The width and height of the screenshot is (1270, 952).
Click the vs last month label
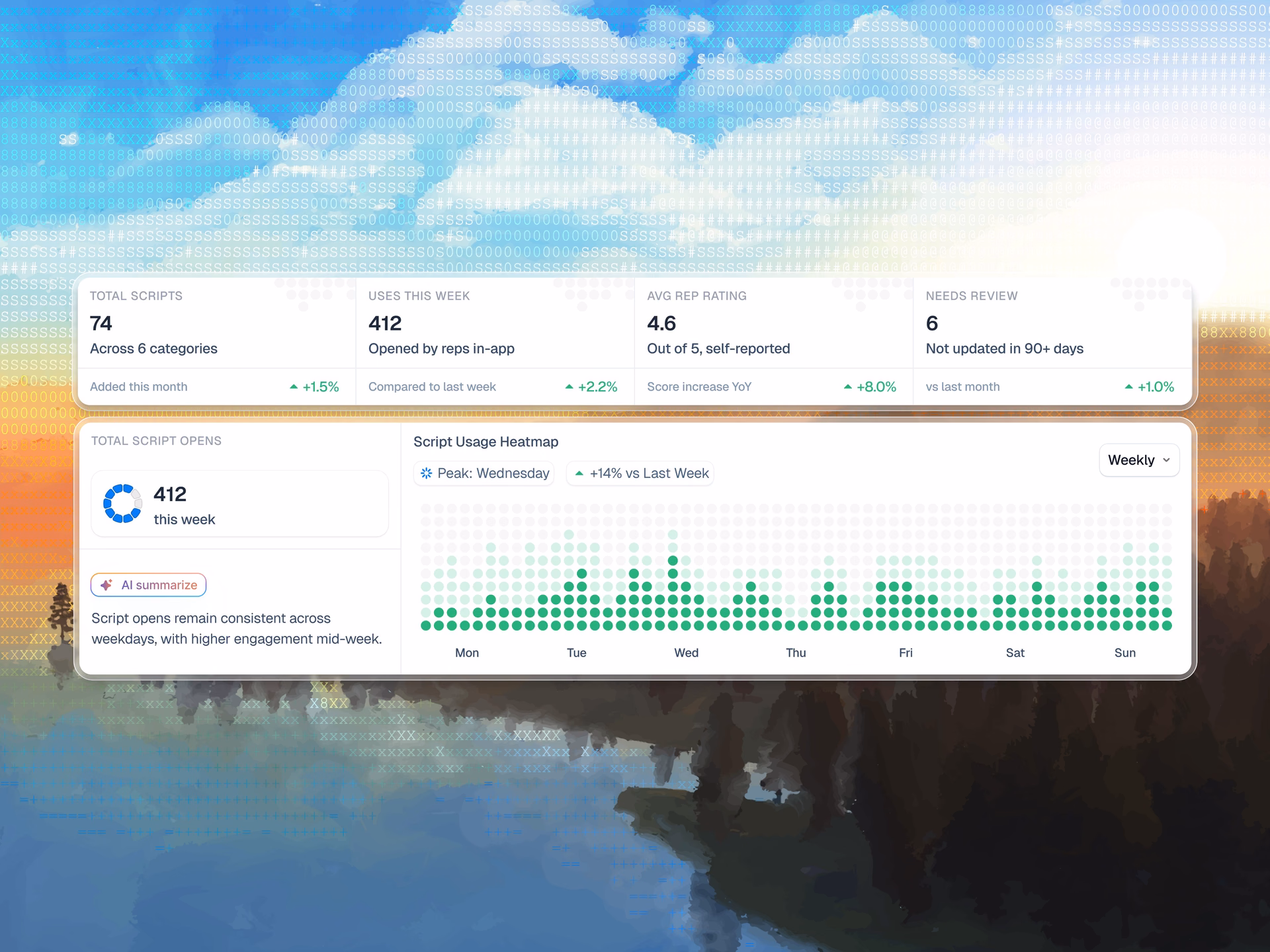point(962,387)
